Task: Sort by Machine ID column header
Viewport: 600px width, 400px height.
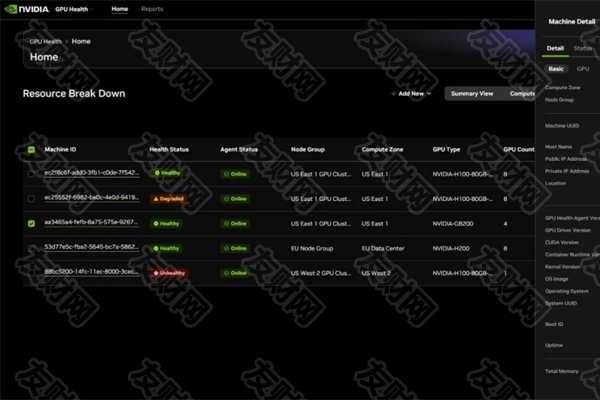Action: tap(60, 149)
